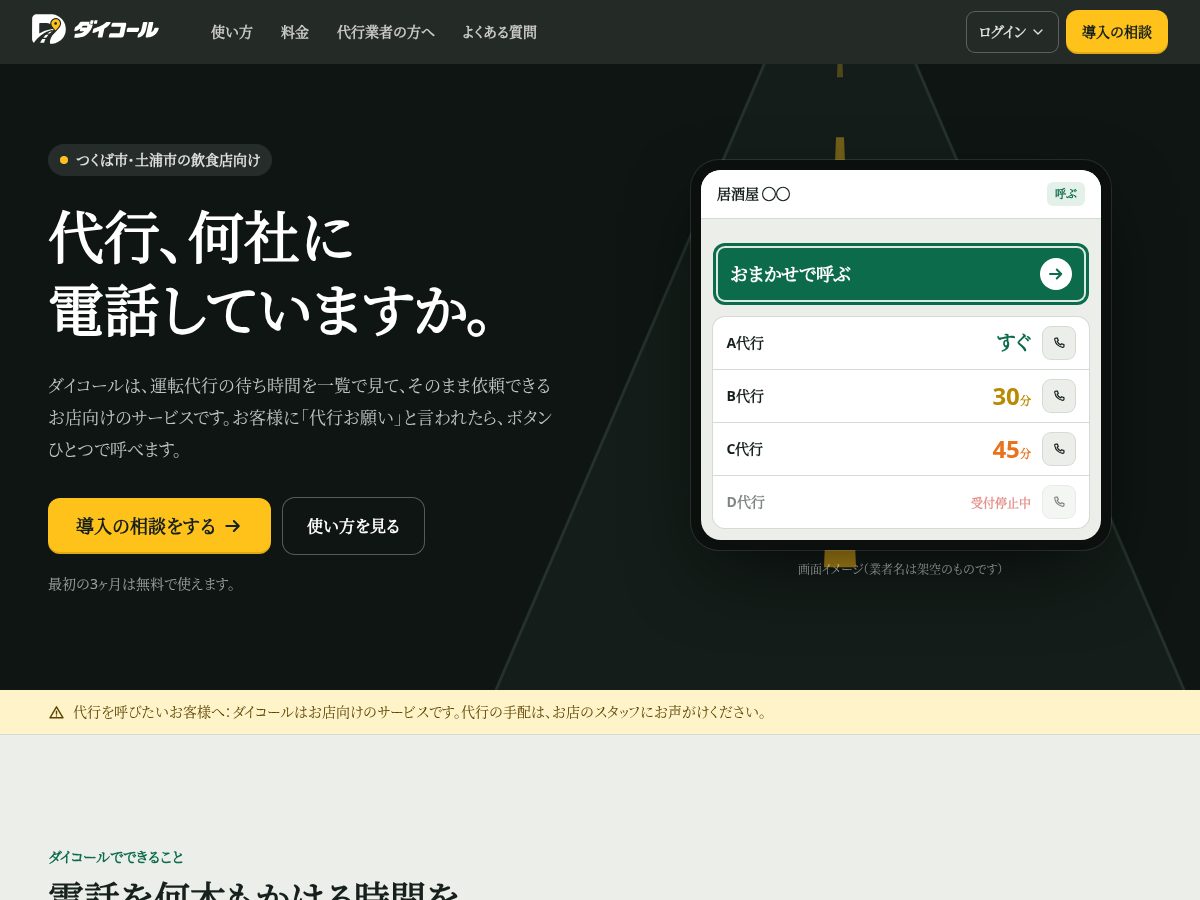The height and width of the screenshot is (900, 1200).
Task: Click おまかせで呼ぶ label text
Action: pos(790,274)
